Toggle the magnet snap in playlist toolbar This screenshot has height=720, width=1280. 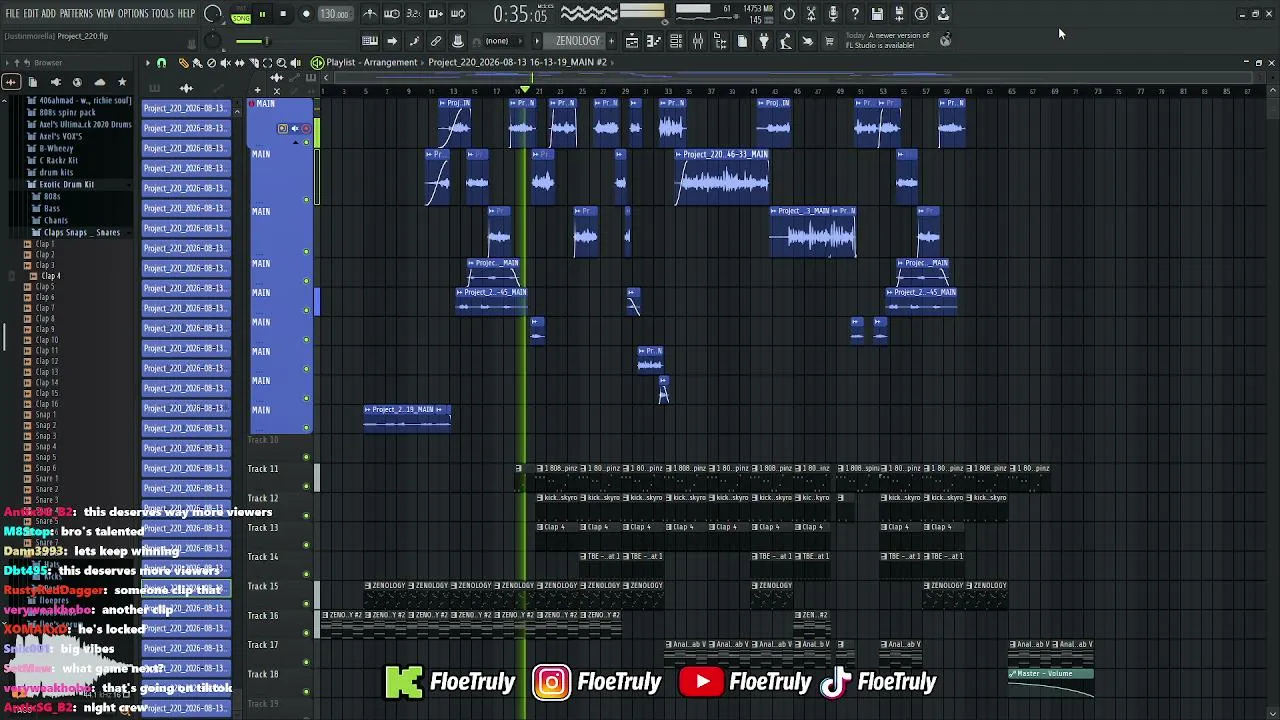[161, 63]
